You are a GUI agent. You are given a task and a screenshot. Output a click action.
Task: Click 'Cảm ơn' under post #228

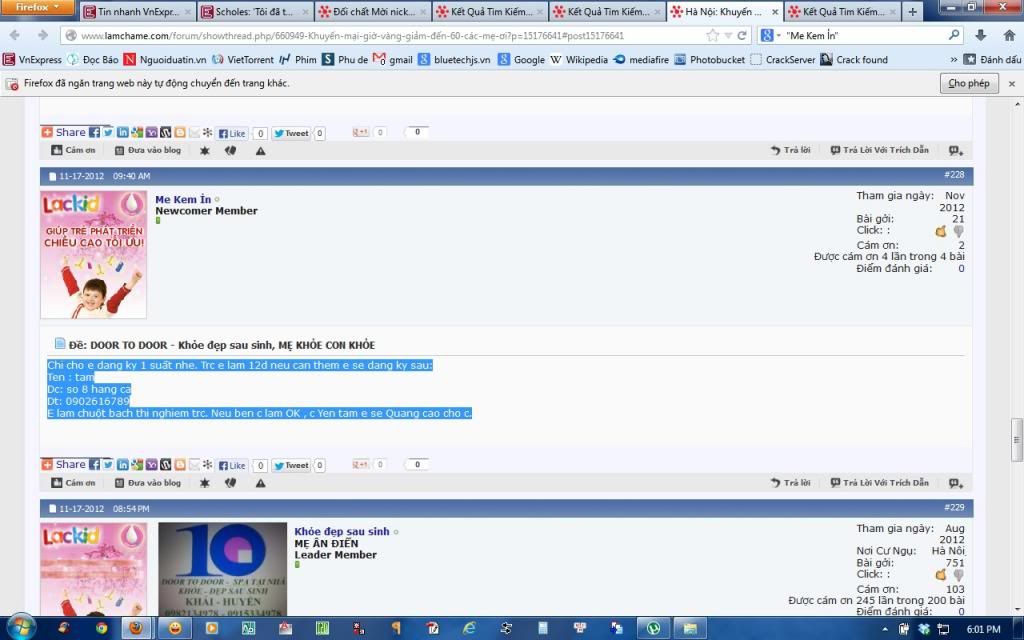[x=73, y=483]
